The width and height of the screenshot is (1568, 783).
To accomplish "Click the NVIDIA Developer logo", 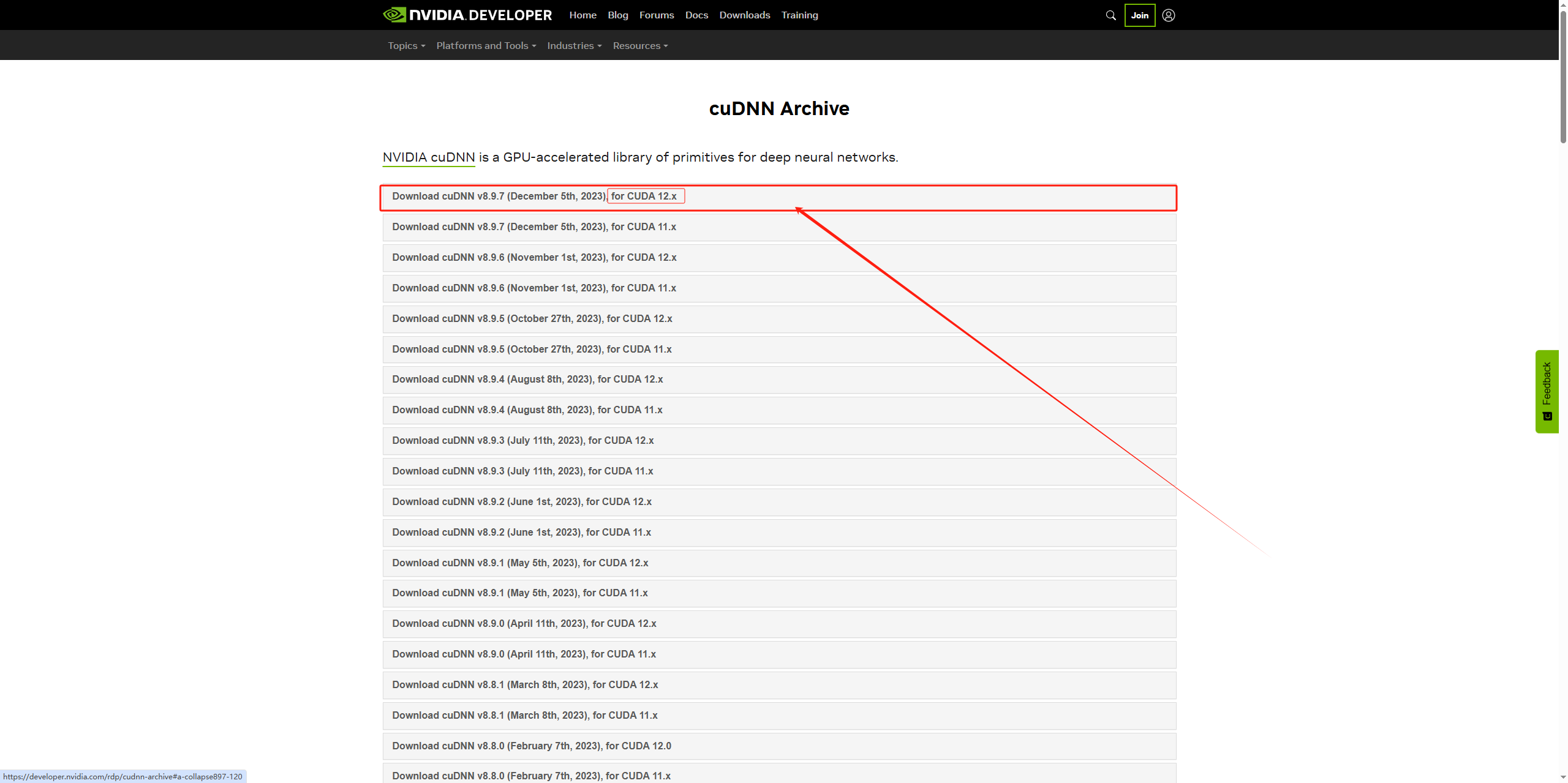I will click(467, 15).
